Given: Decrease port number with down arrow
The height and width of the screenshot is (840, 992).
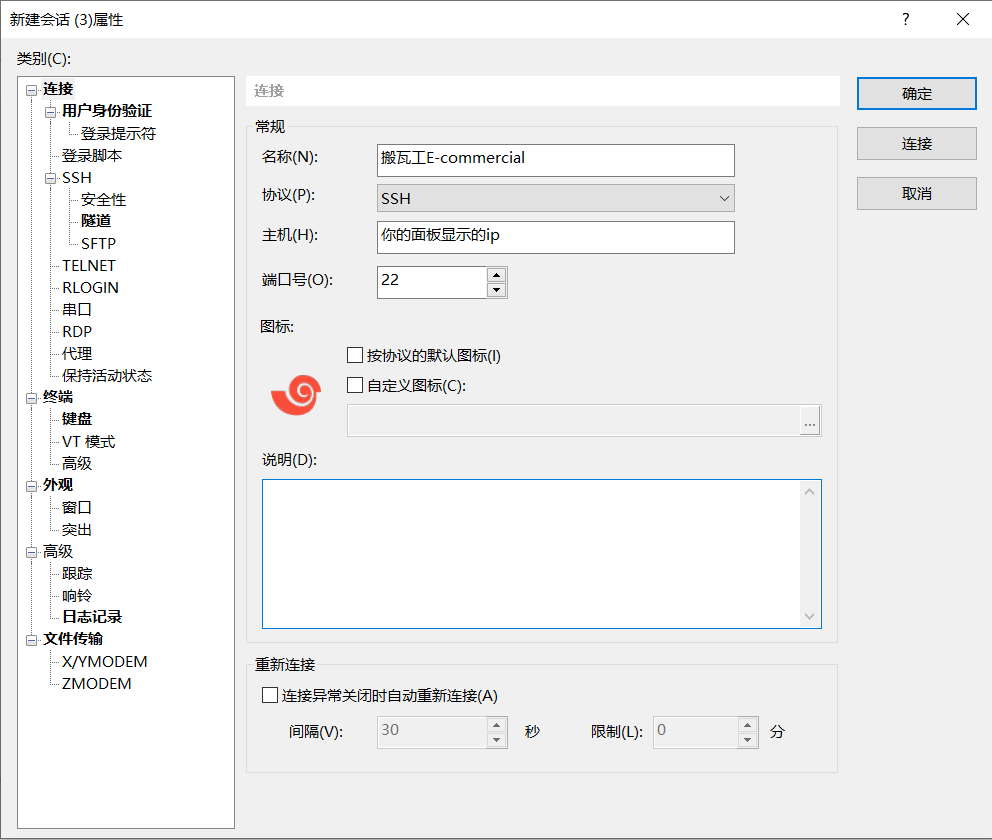Looking at the screenshot, I should (496, 290).
